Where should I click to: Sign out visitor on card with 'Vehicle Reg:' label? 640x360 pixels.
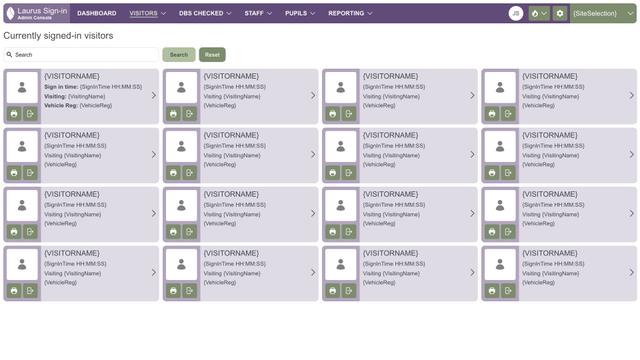coord(30,114)
